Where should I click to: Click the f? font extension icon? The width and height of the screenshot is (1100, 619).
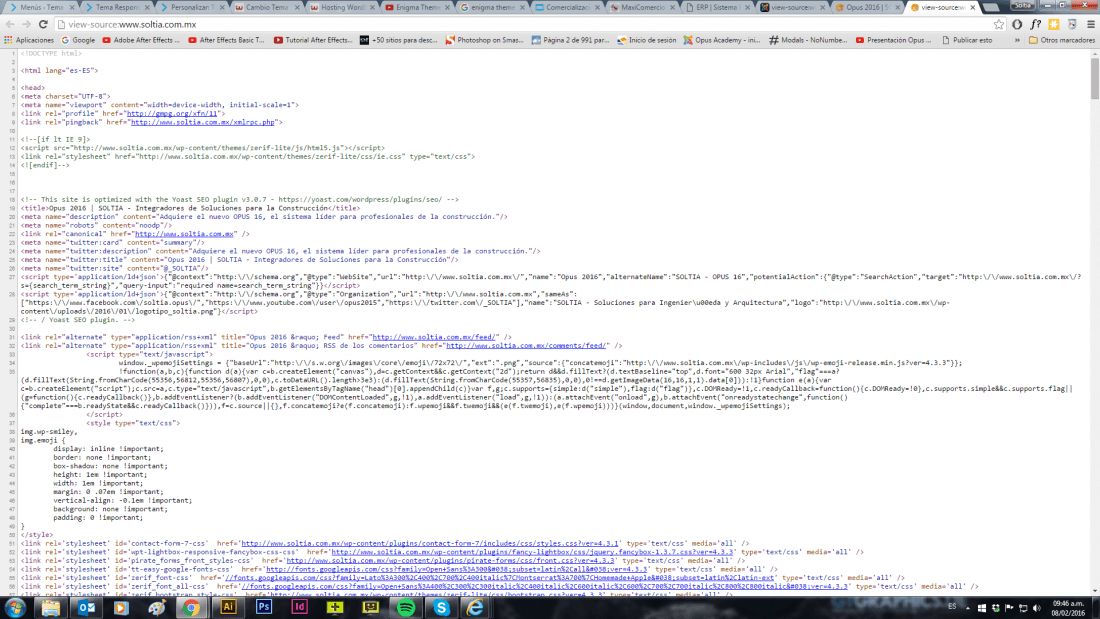click(x=1035, y=25)
